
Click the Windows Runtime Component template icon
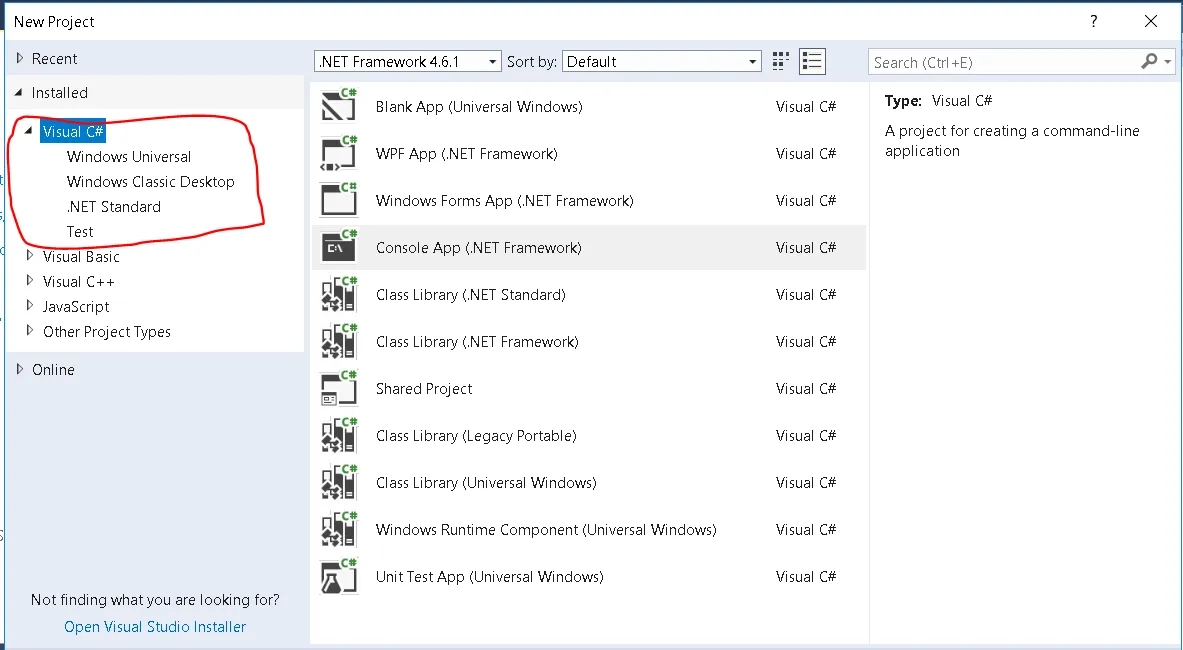pos(339,529)
